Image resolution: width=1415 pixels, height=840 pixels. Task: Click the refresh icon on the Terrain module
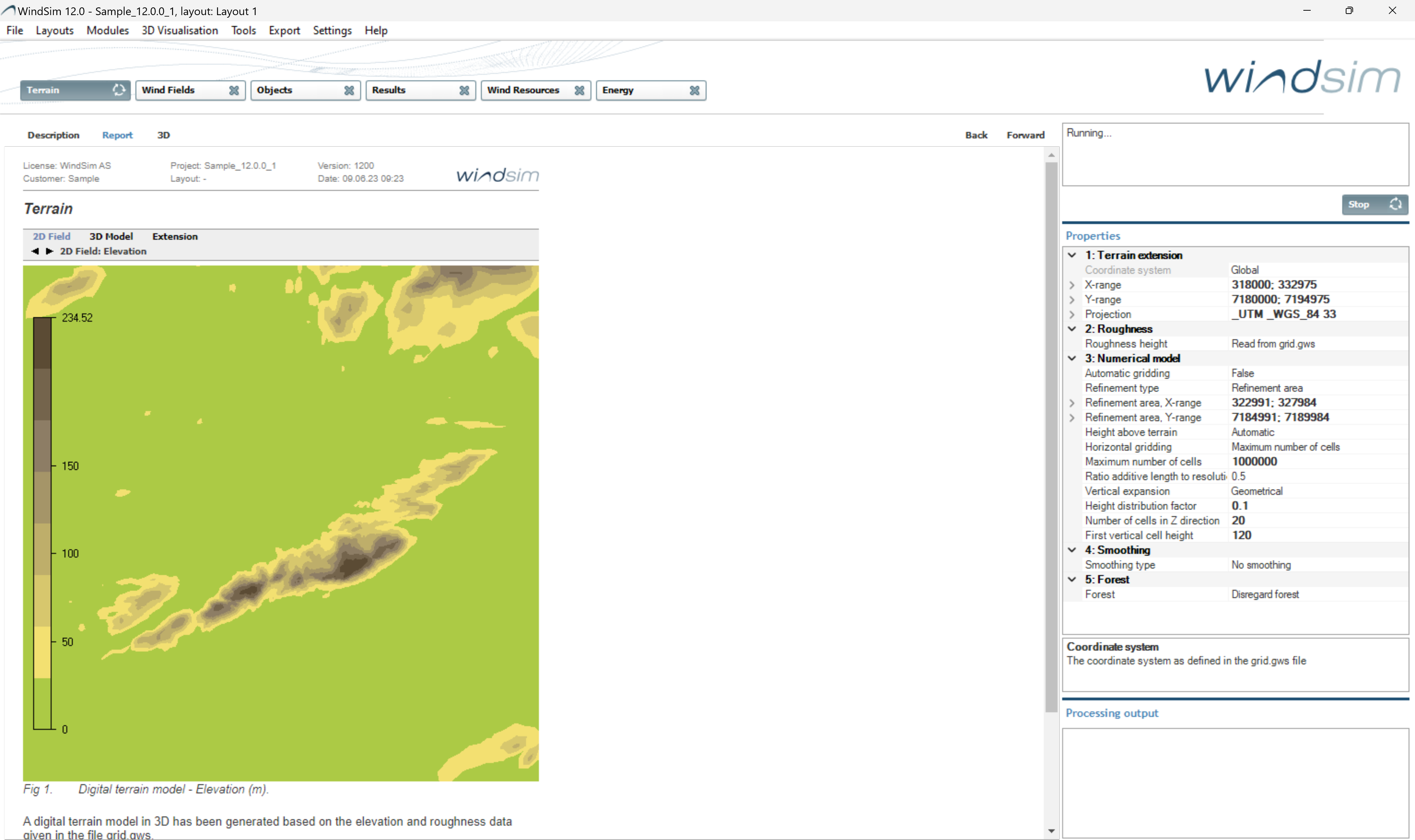pyautogui.click(x=119, y=90)
